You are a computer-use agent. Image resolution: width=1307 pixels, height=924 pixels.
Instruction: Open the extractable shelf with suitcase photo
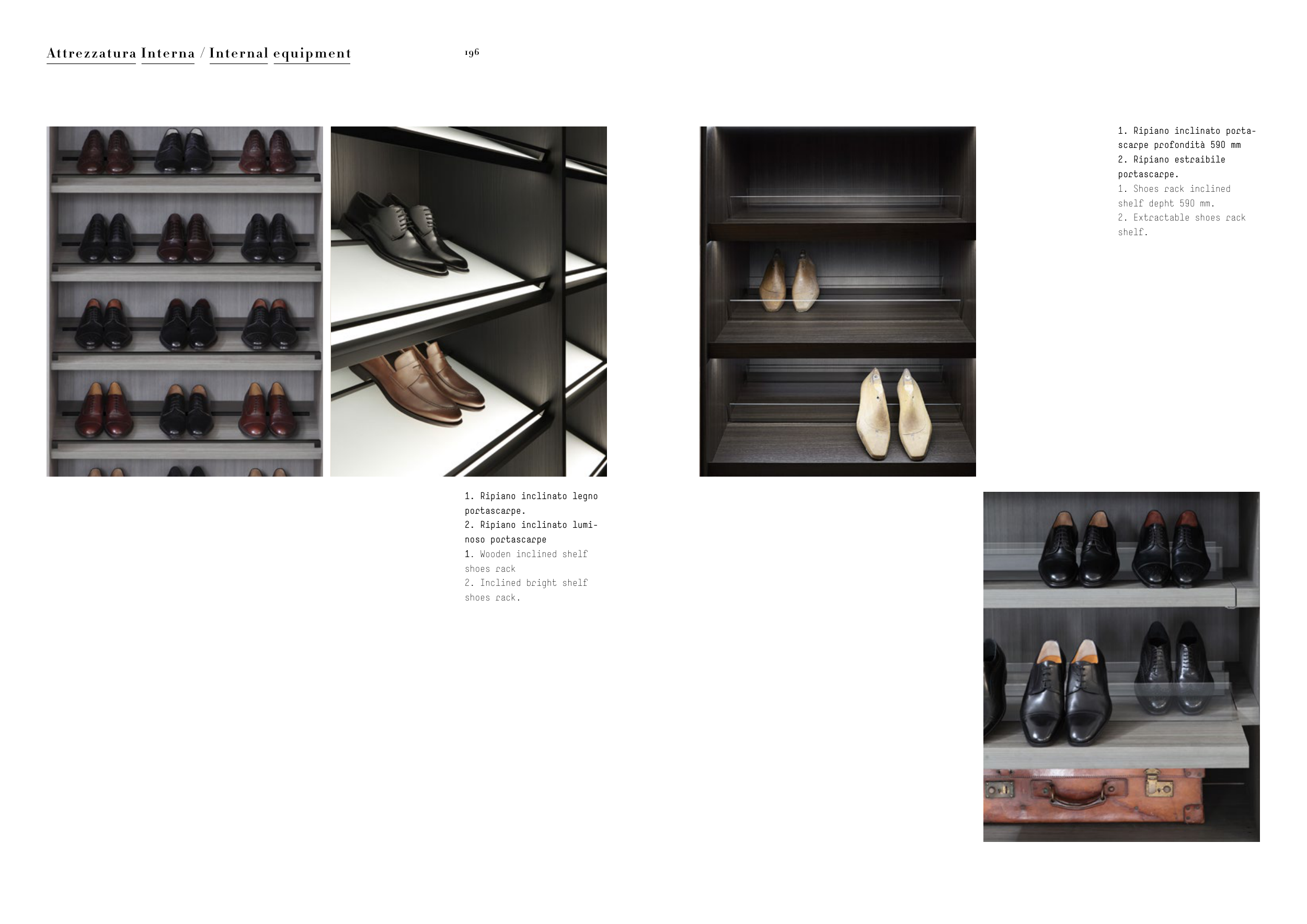coord(1121,666)
